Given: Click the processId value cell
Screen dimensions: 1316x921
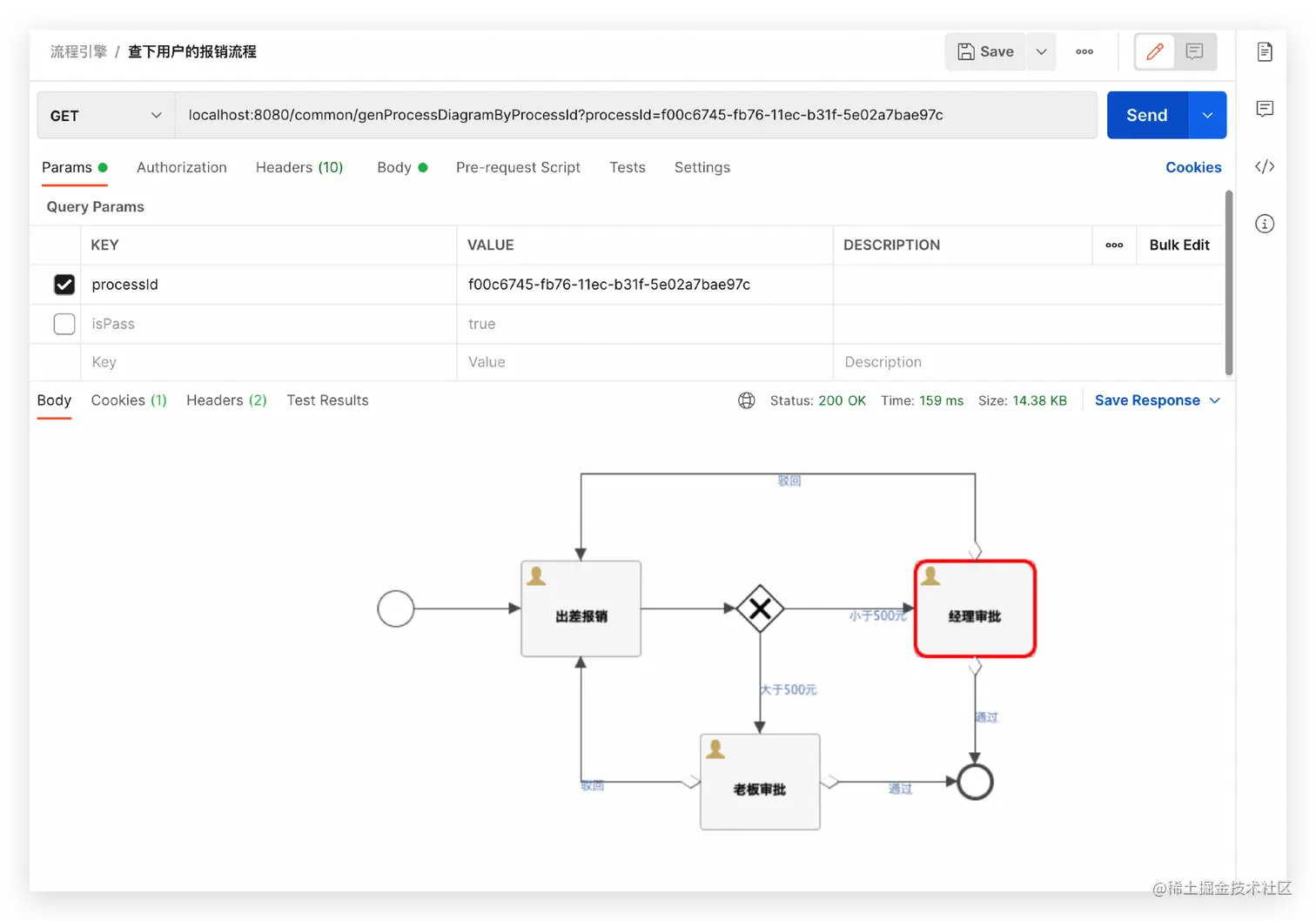Looking at the screenshot, I should (x=645, y=285).
